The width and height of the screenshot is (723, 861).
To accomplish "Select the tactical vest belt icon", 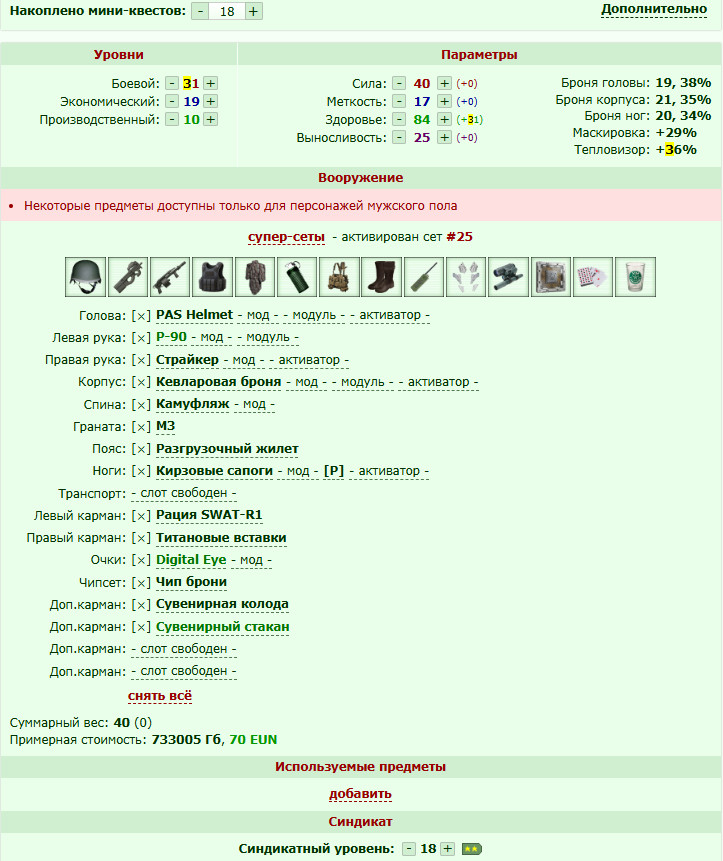I will click(339, 277).
